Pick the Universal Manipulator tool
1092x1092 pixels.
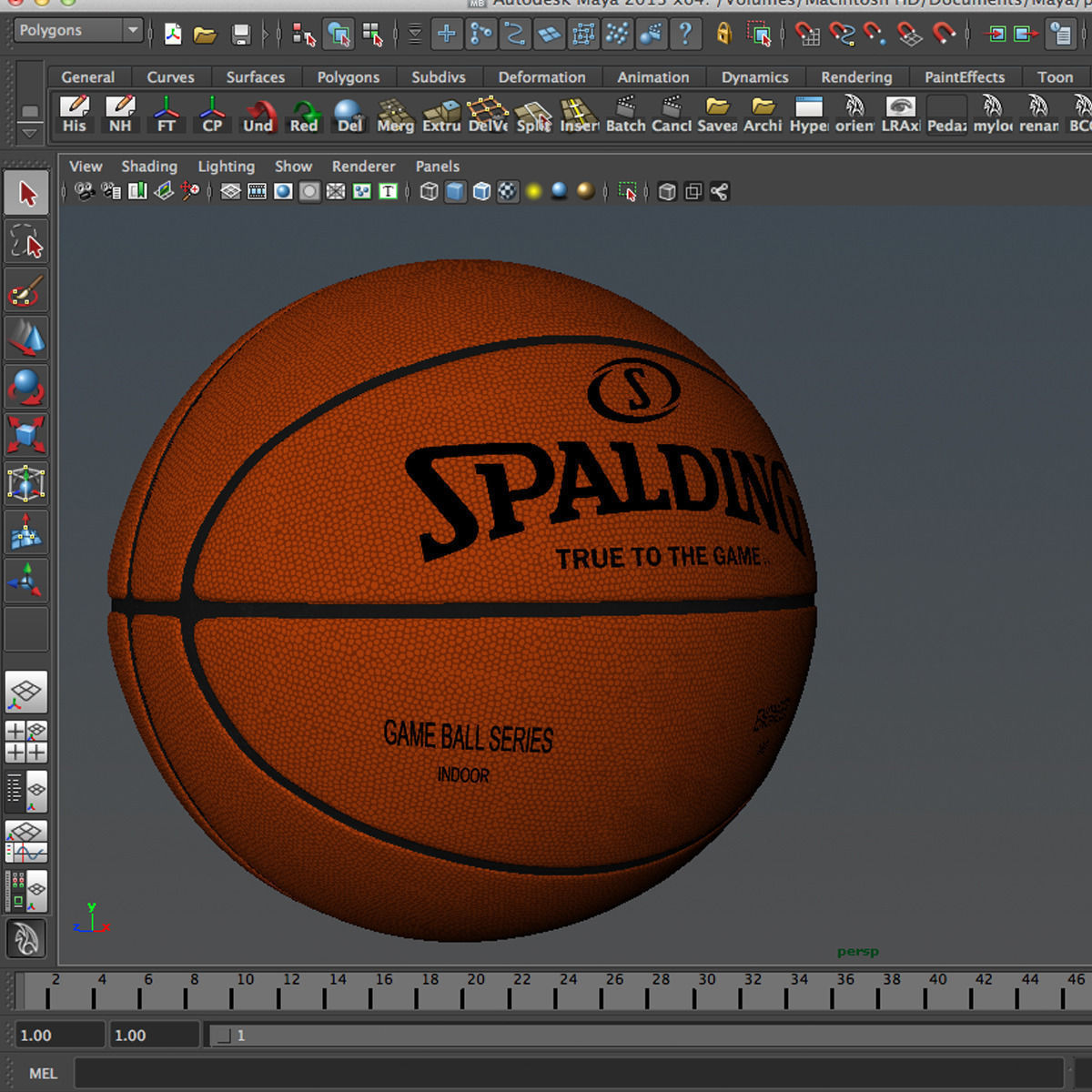[x=26, y=483]
